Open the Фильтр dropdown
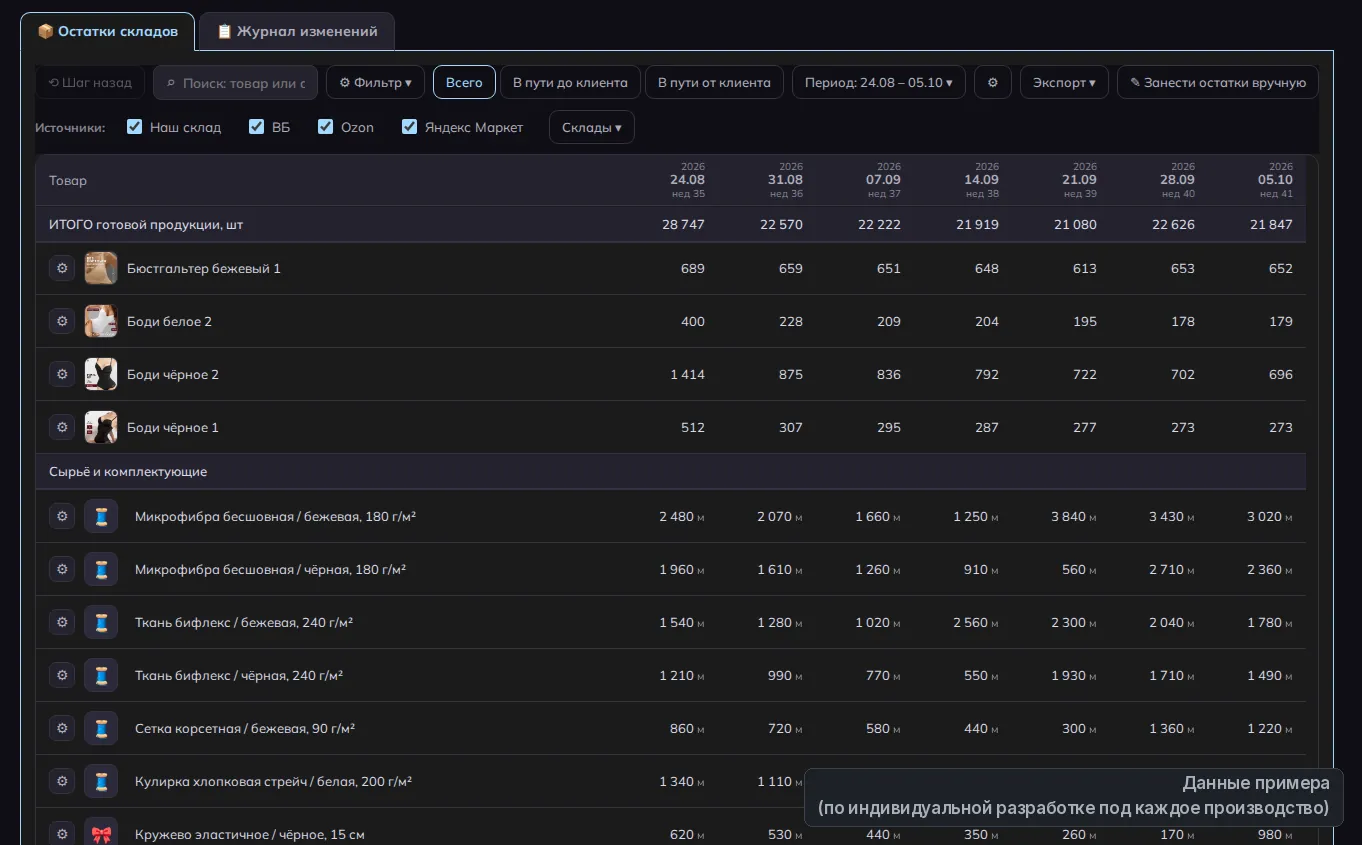The image size is (1362, 845). [376, 82]
